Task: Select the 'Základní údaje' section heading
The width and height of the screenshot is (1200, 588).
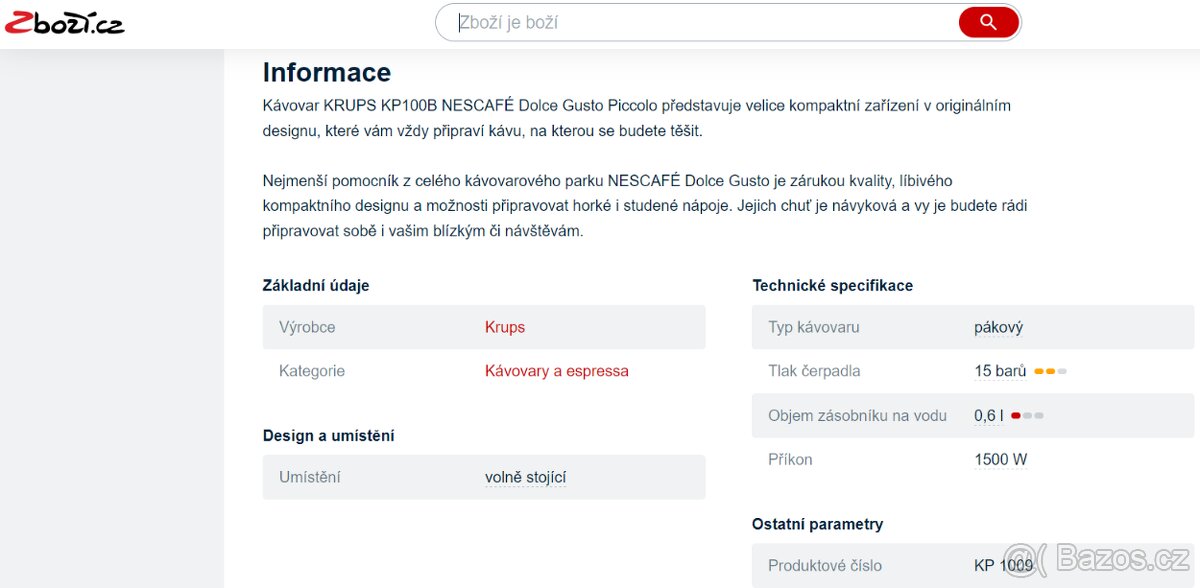Action: tap(316, 285)
